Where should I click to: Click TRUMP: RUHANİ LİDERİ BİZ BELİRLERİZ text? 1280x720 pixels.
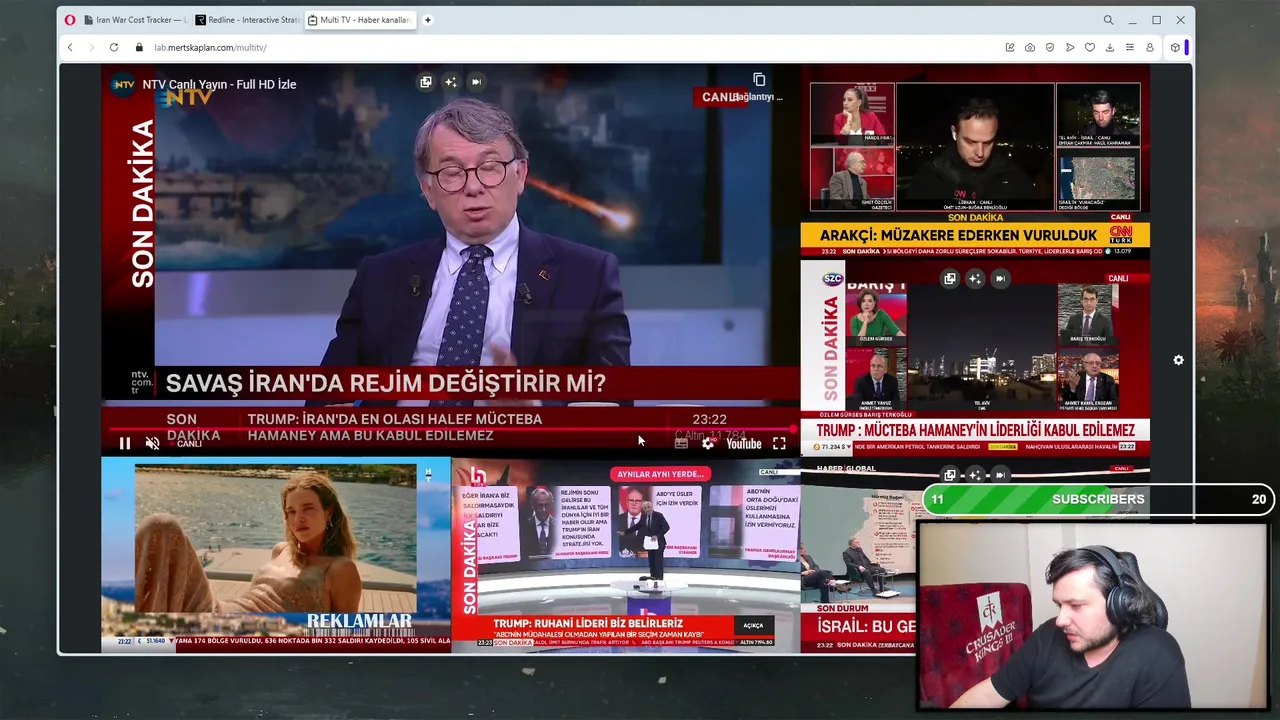588,623
